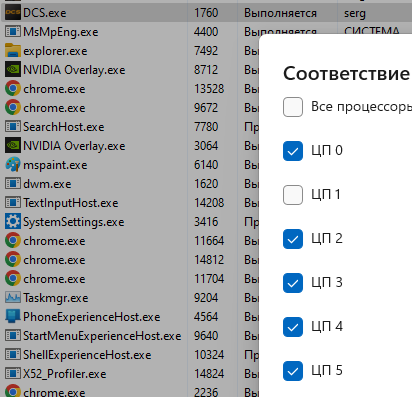This screenshot has width=412, height=397.
Task: Click PID value 4400
Action: point(206,32)
